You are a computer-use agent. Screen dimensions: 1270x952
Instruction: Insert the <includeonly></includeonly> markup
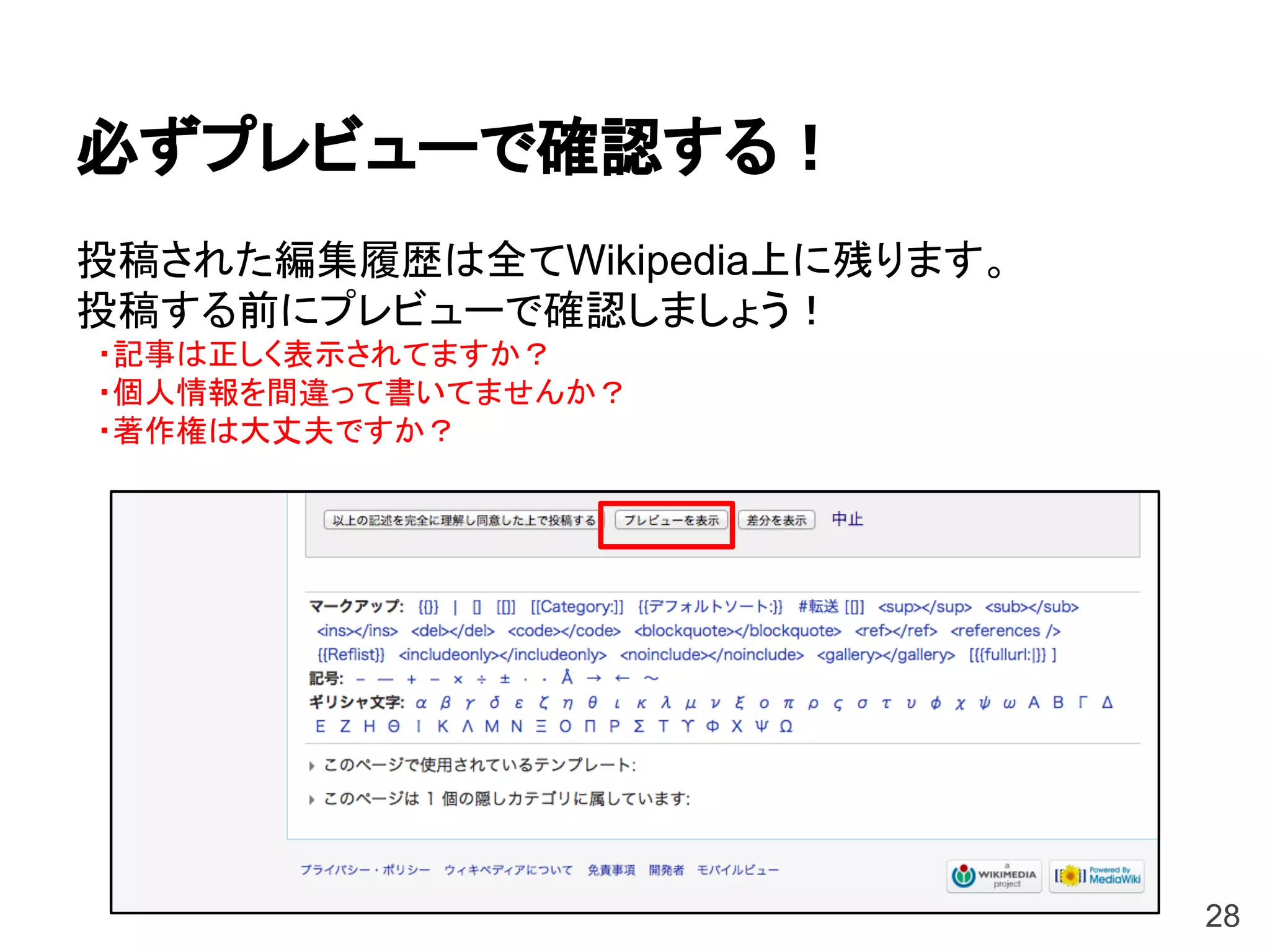coord(502,654)
